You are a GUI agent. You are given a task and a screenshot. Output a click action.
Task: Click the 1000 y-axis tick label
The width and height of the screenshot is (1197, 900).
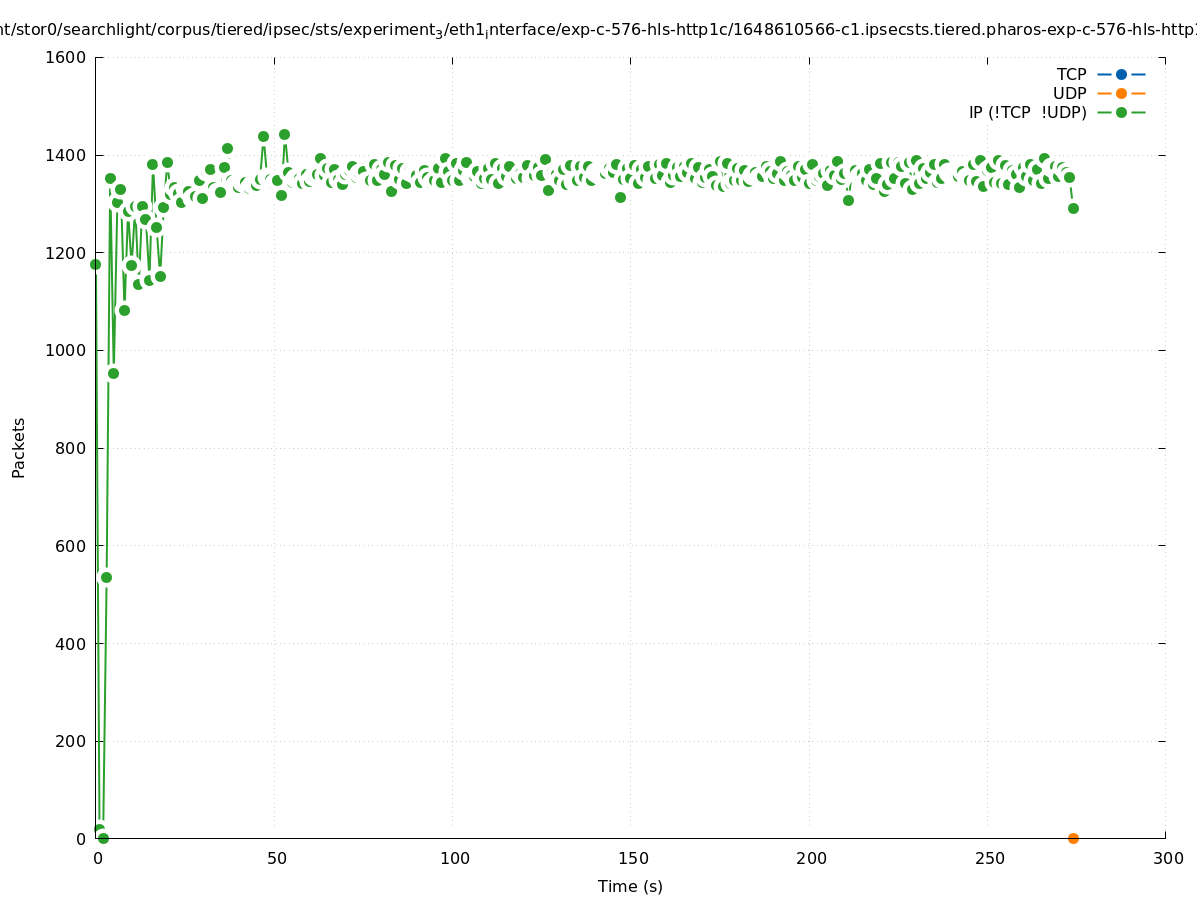[66, 350]
